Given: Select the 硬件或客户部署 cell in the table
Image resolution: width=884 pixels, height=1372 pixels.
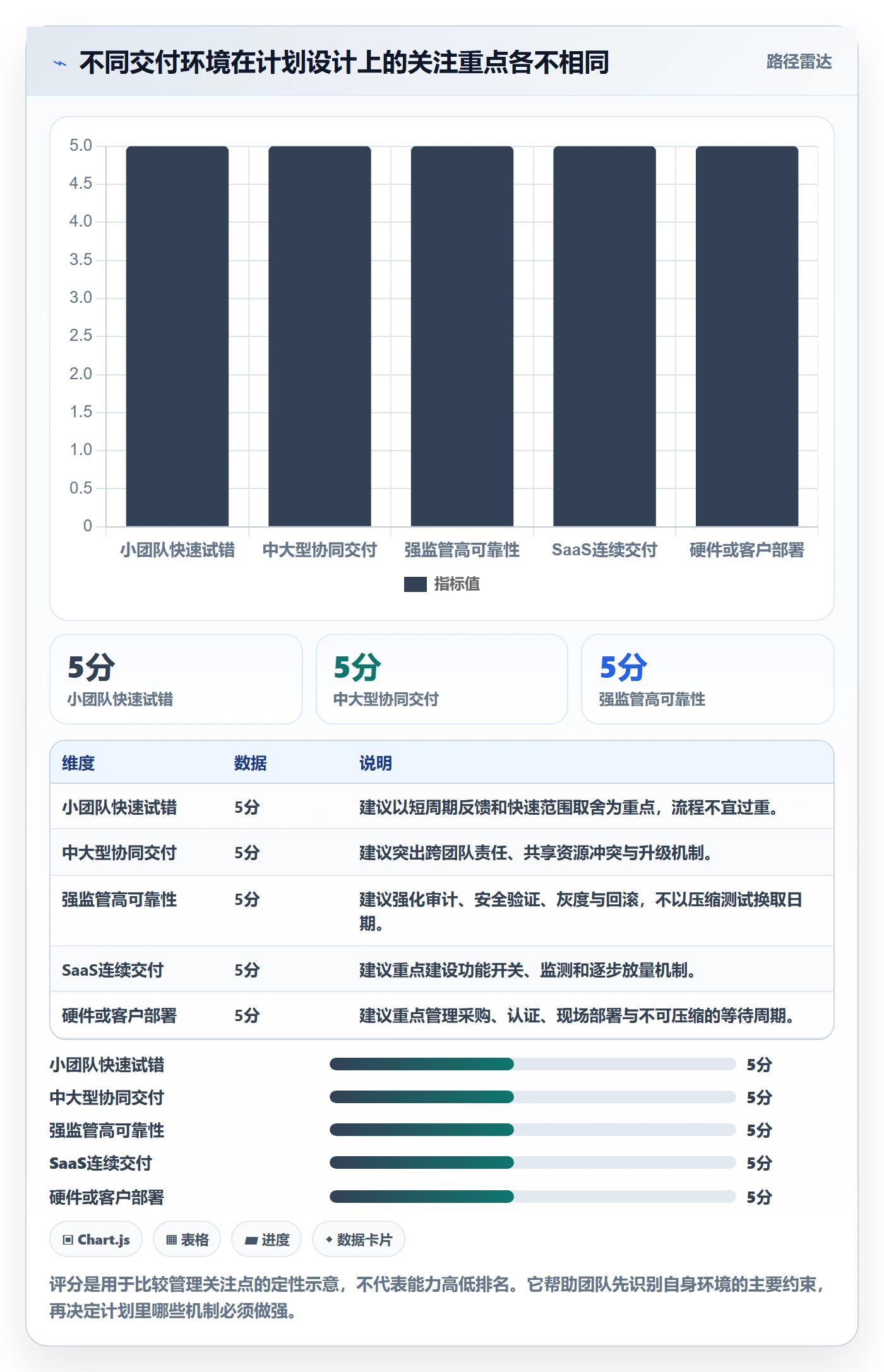Looking at the screenshot, I should click(x=119, y=1016).
